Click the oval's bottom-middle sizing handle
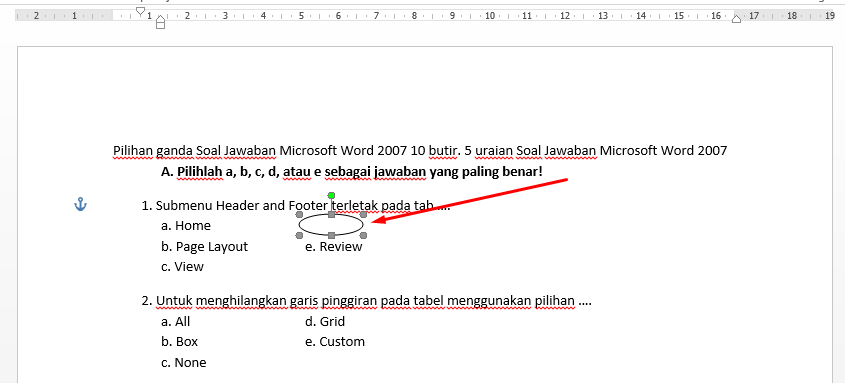Viewport: 845px width, 383px height. point(331,235)
